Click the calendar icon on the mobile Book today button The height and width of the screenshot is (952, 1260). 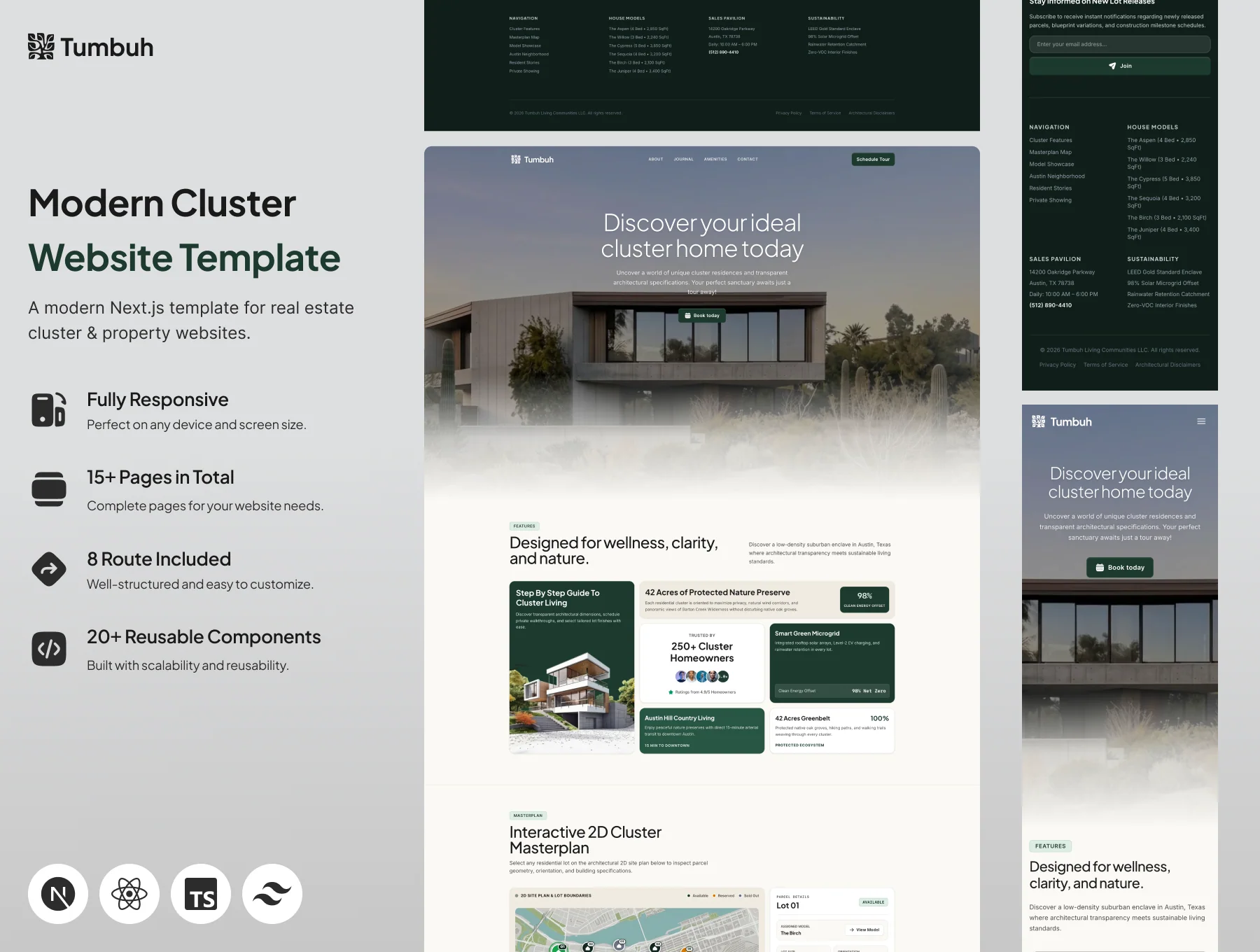pos(1100,568)
